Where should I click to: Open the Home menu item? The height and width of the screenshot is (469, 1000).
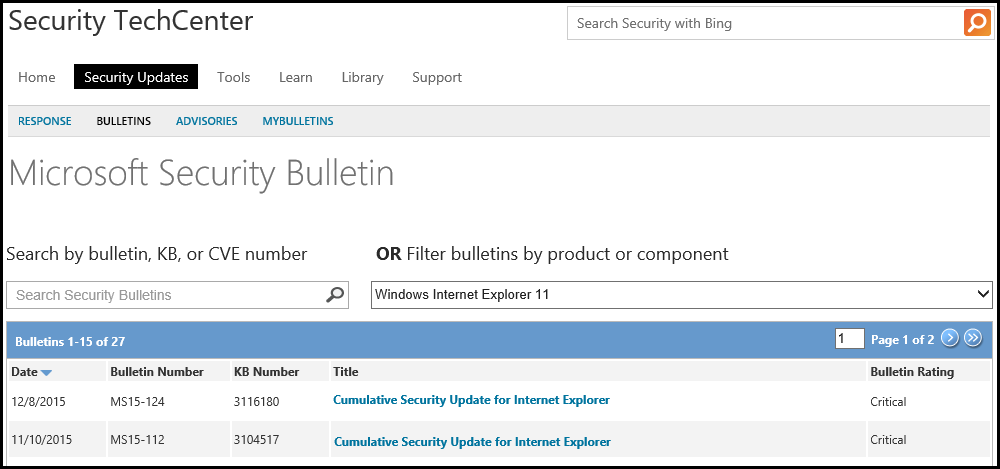coord(37,77)
